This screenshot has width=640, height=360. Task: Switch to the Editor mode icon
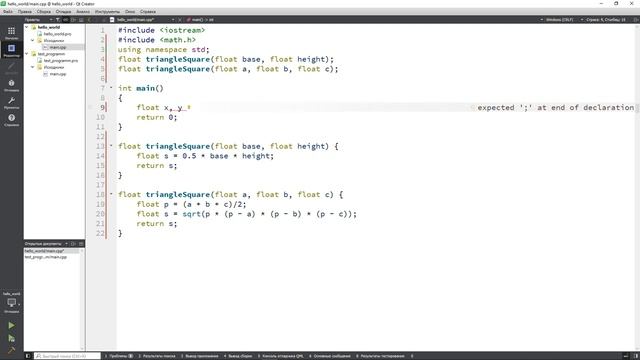pyautogui.click(x=11, y=50)
